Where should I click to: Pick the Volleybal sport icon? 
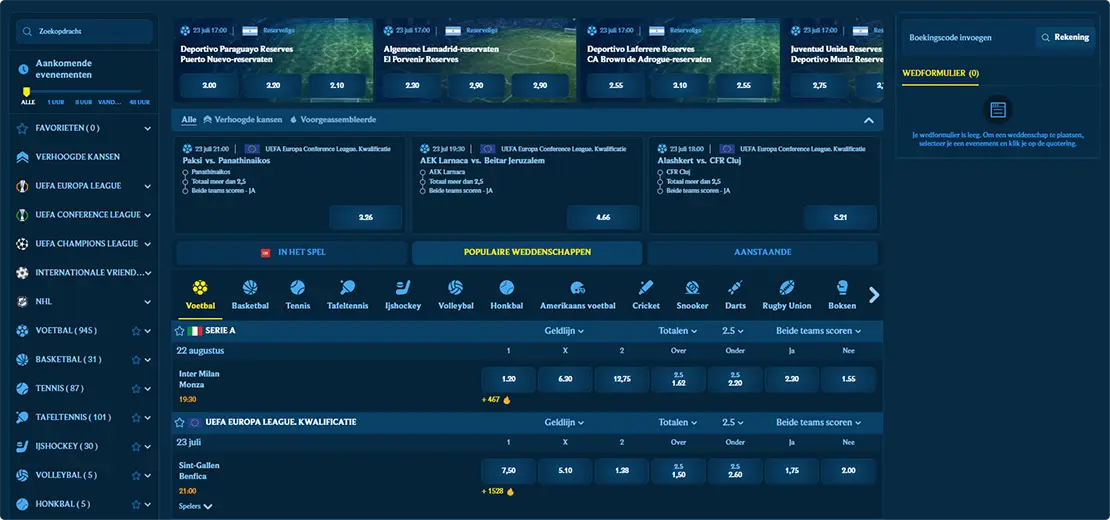455,295
